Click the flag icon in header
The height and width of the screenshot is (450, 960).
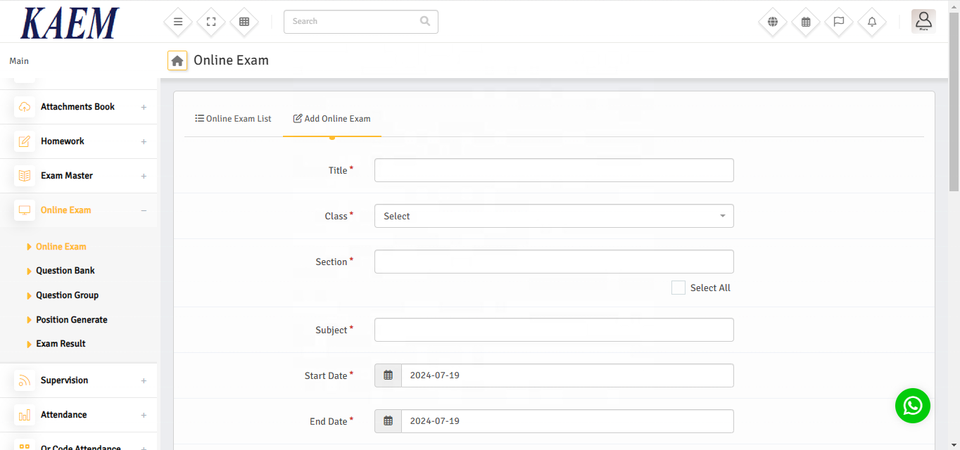coord(839,21)
